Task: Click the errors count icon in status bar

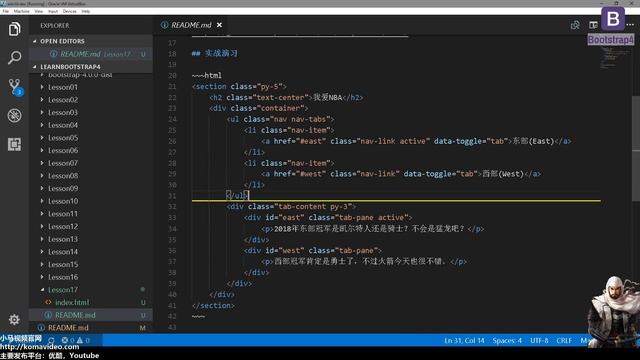Action: point(67,340)
